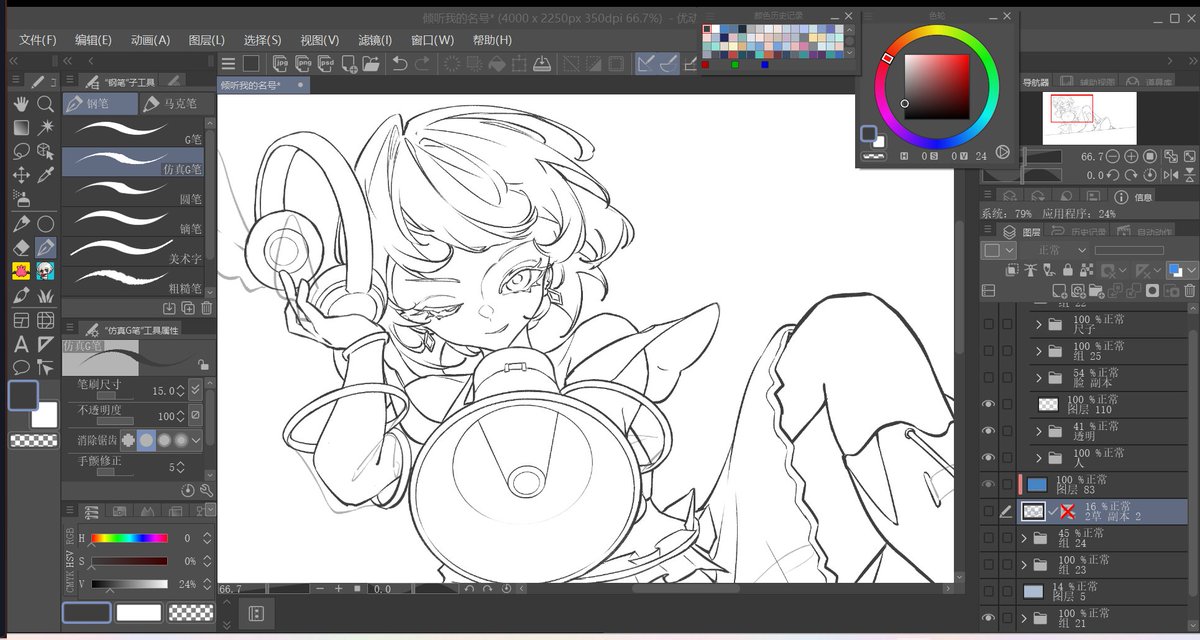The height and width of the screenshot is (640, 1200).
Task: Show the 组 25 folder layer
Action: [989, 351]
